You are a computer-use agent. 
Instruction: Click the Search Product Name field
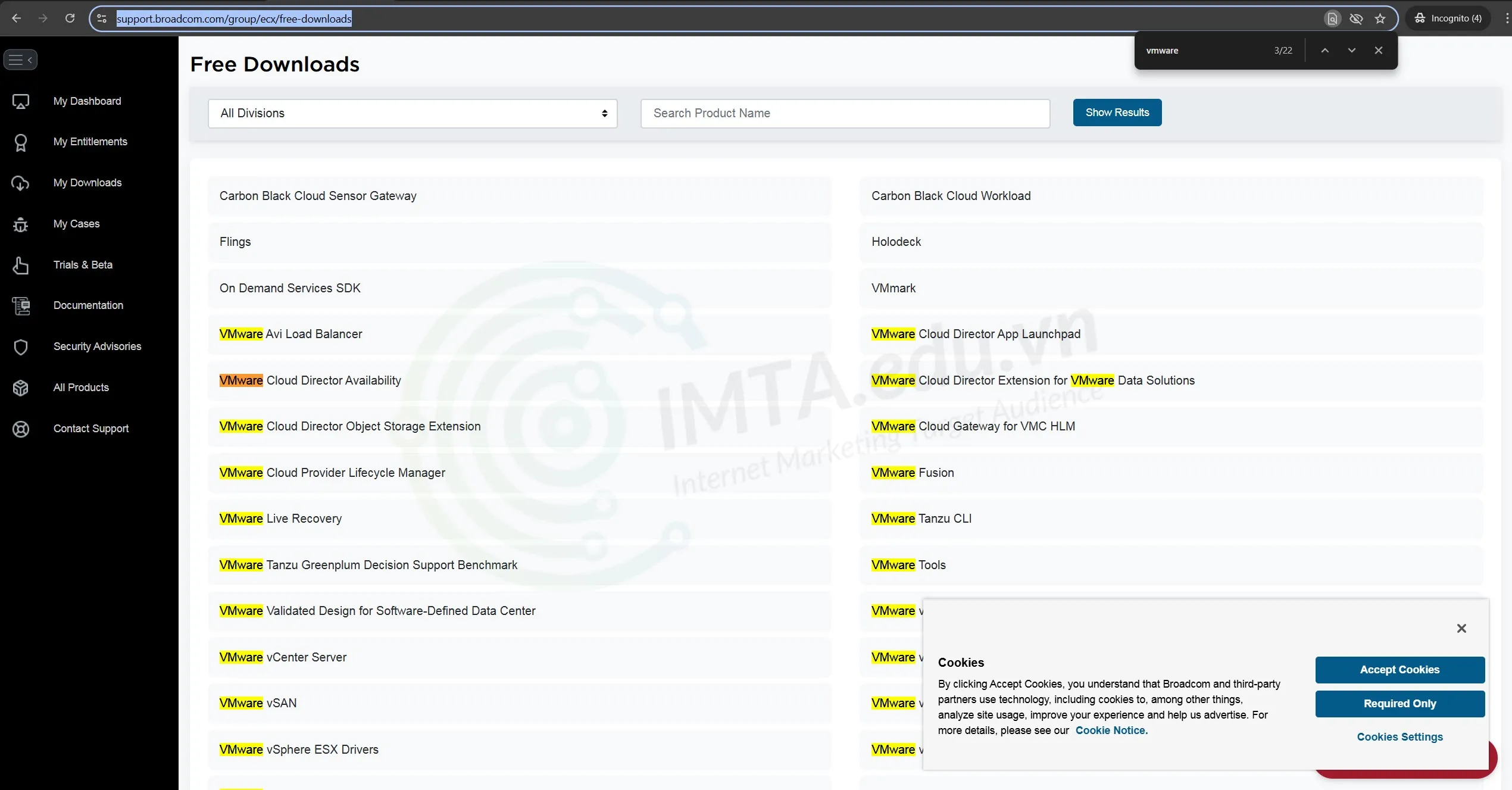[845, 113]
